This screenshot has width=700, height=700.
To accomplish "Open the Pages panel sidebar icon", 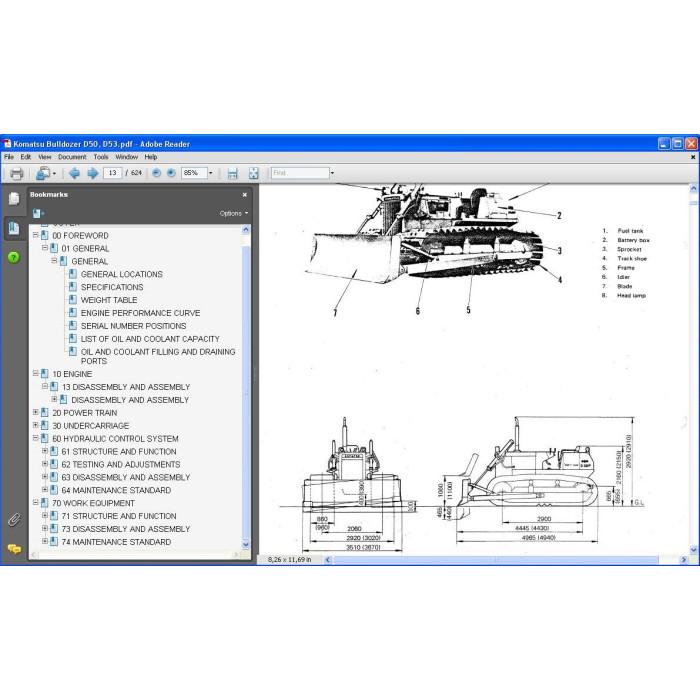I will 14,199.
